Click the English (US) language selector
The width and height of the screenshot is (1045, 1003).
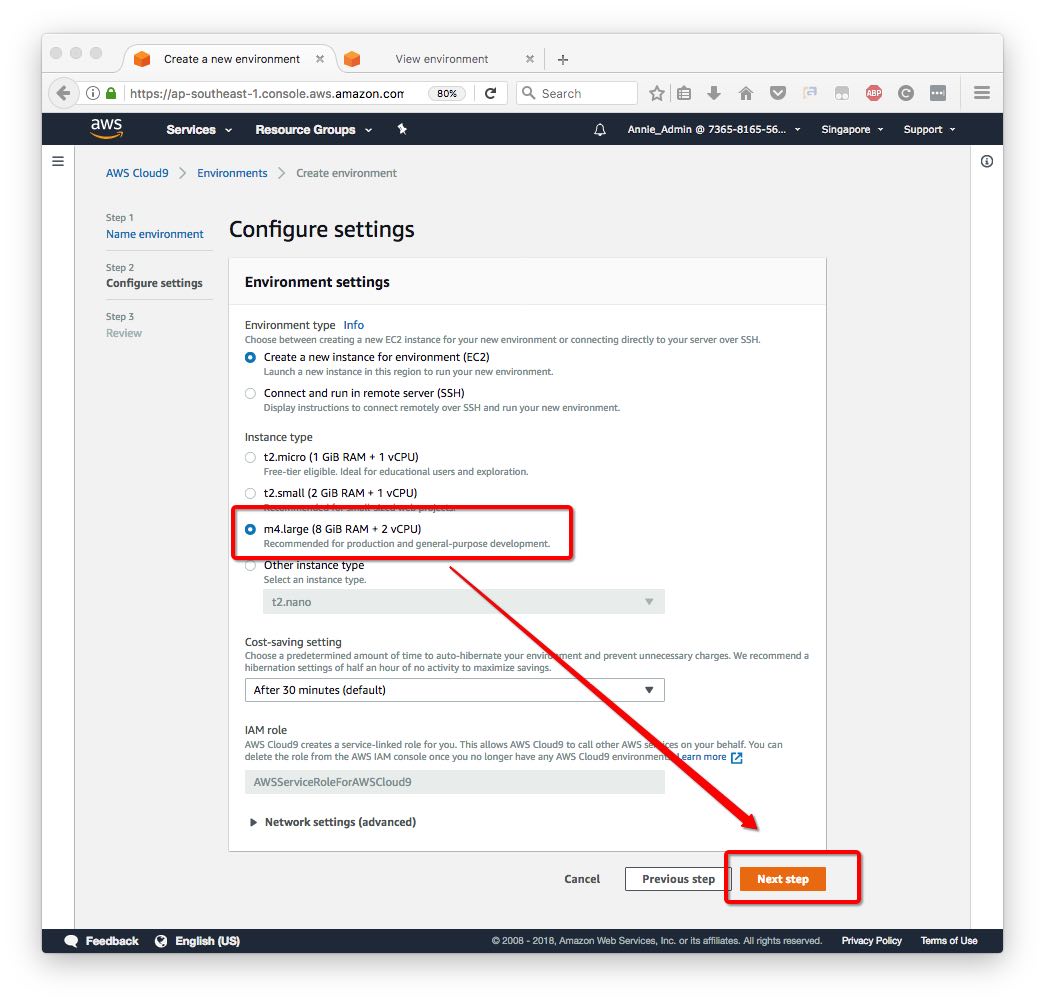[207, 941]
